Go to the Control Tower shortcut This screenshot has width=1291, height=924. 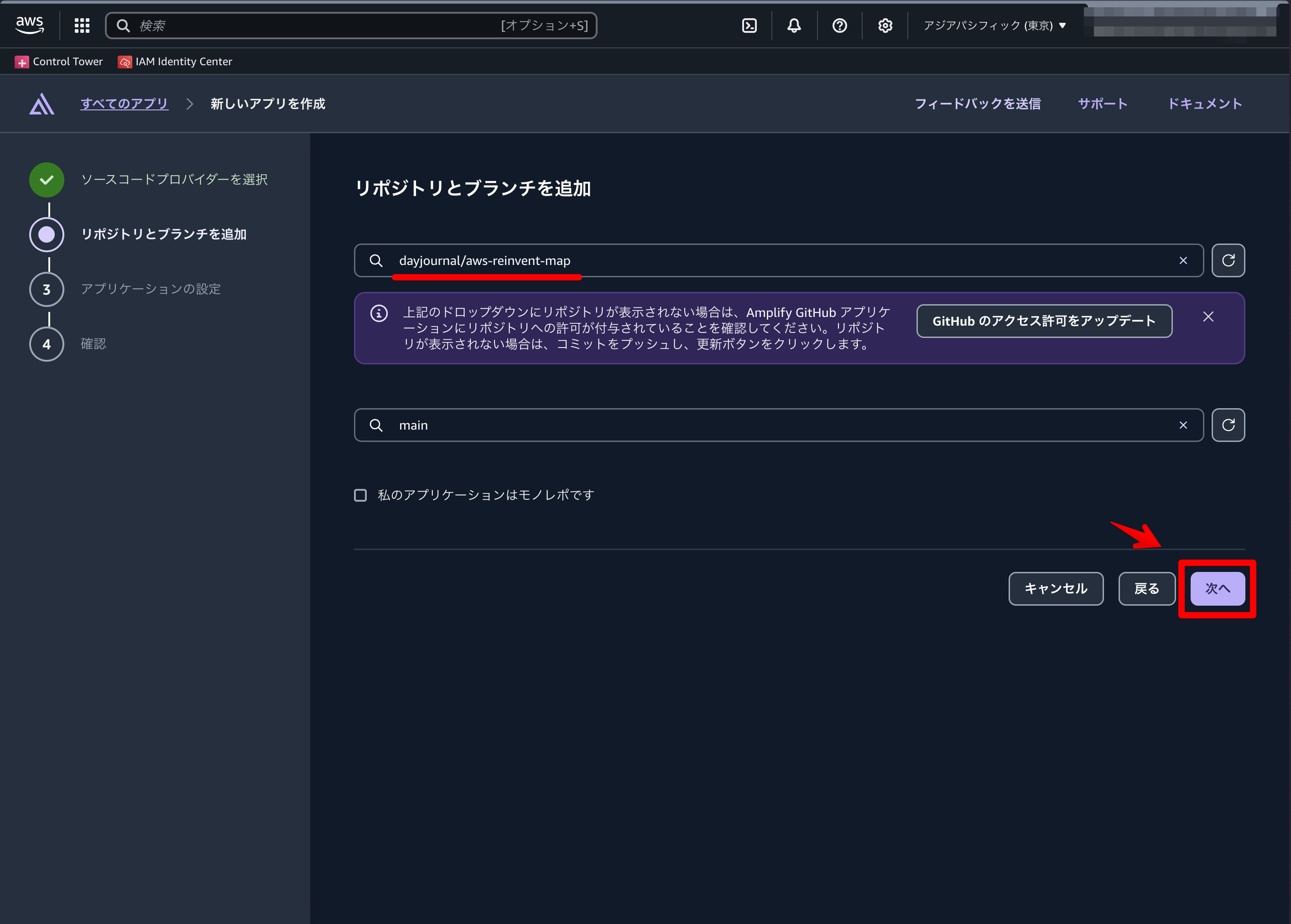click(x=59, y=62)
